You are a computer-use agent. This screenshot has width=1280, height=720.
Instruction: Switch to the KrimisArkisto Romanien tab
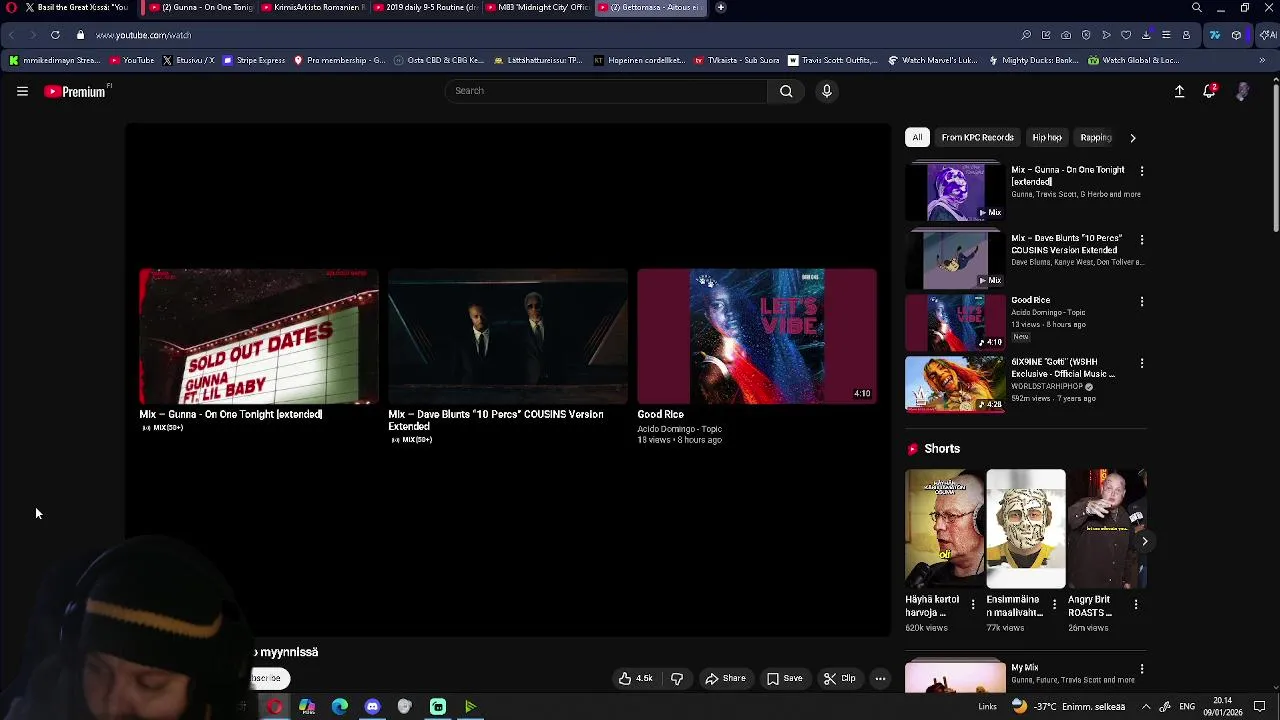[x=313, y=7]
